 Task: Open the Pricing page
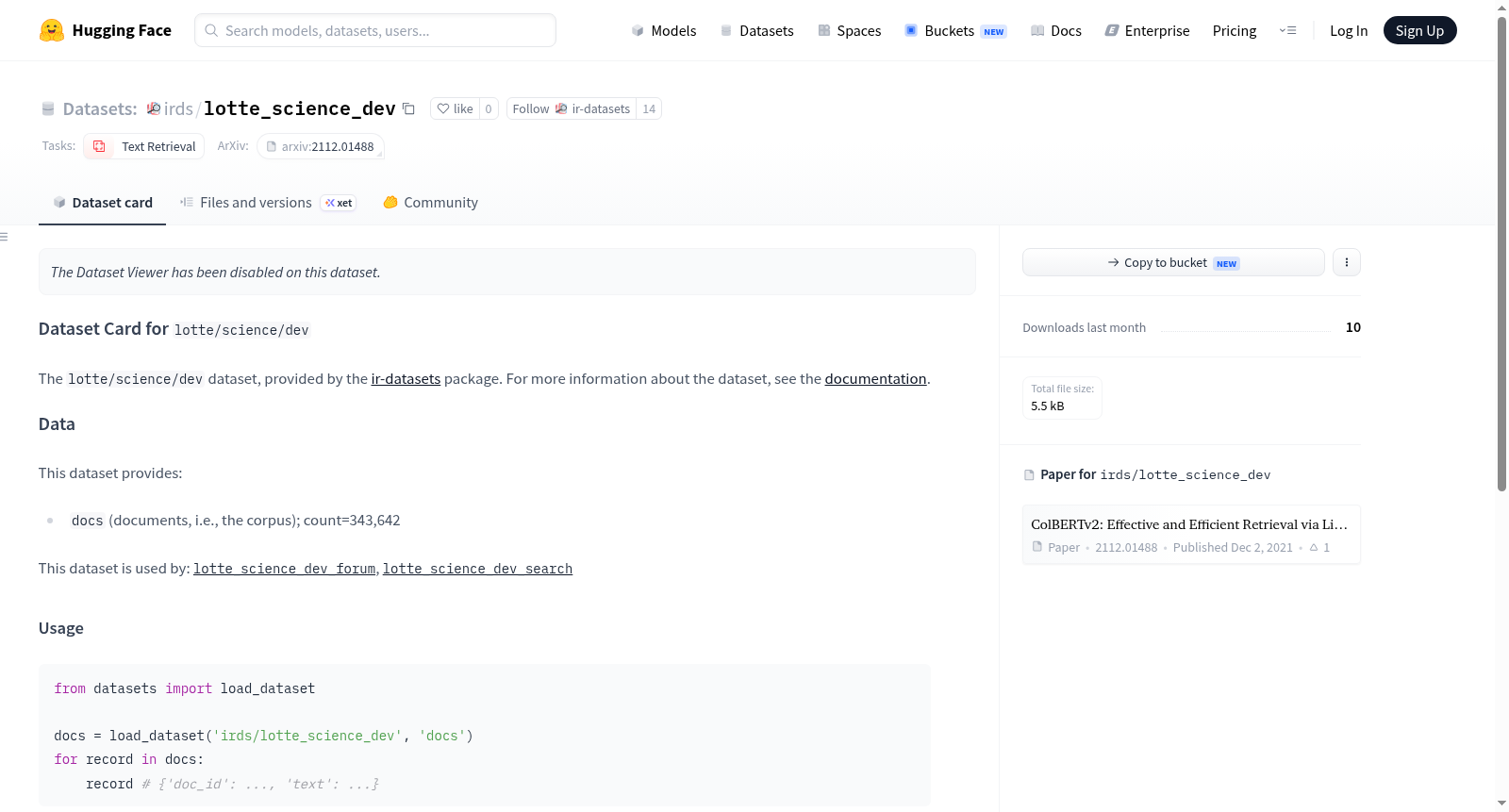[1235, 30]
